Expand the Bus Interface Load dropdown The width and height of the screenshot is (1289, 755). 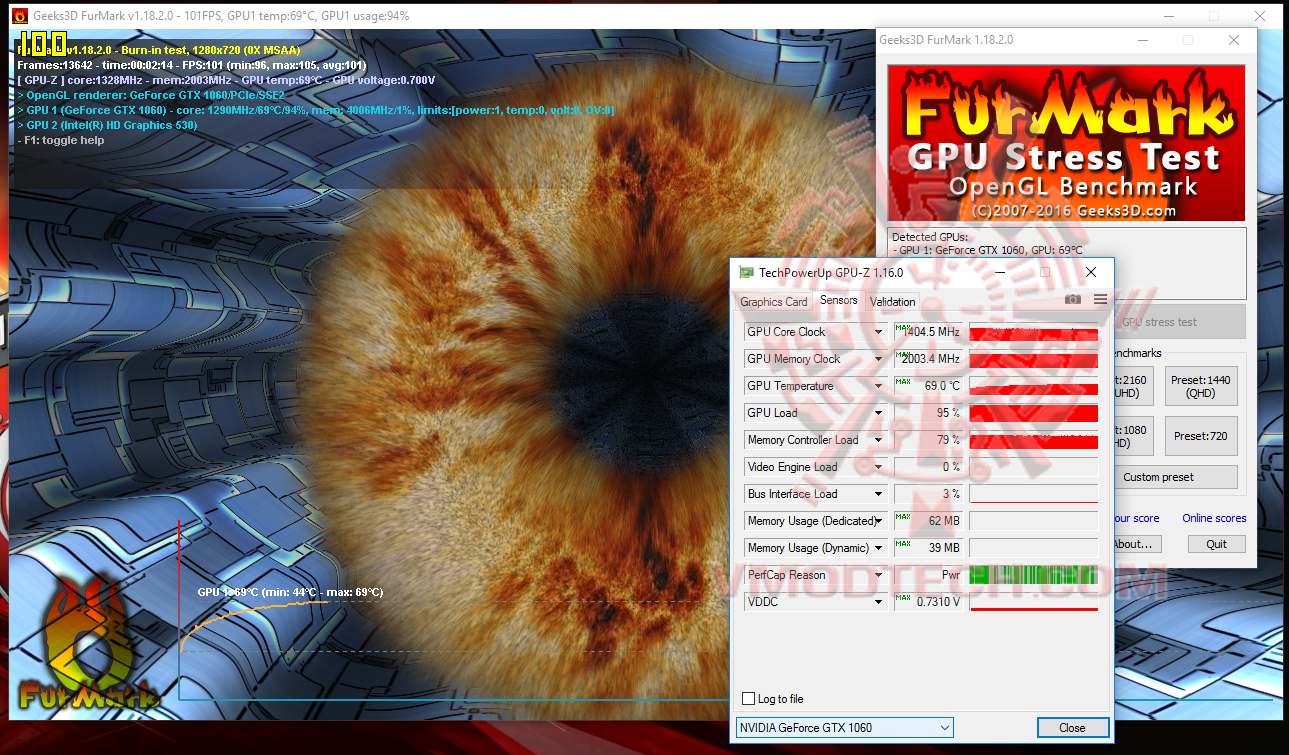point(879,494)
